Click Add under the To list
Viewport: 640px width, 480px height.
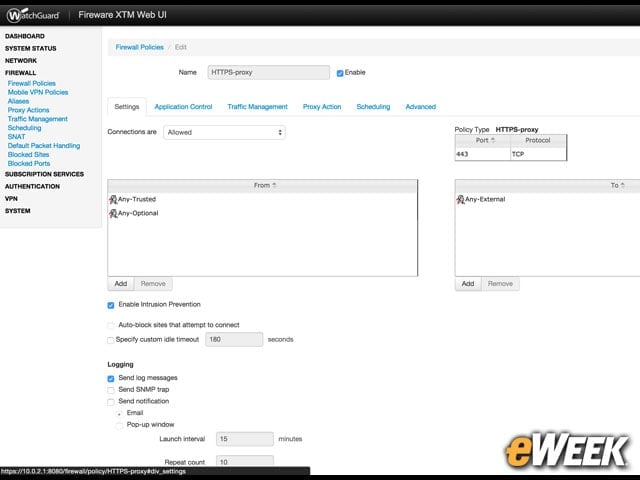point(468,284)
